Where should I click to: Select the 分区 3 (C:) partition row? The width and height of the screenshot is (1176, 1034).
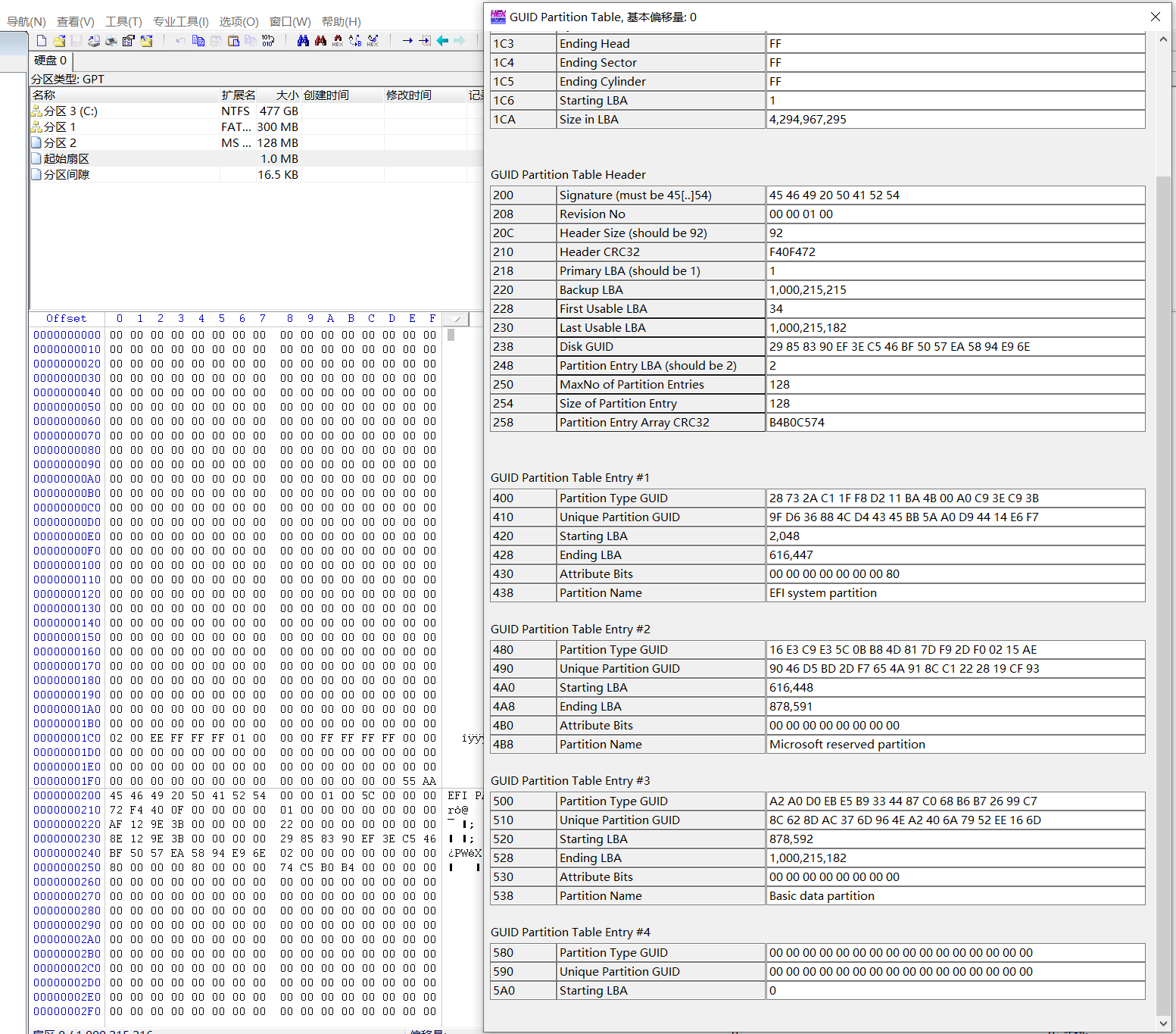[256, 111]
